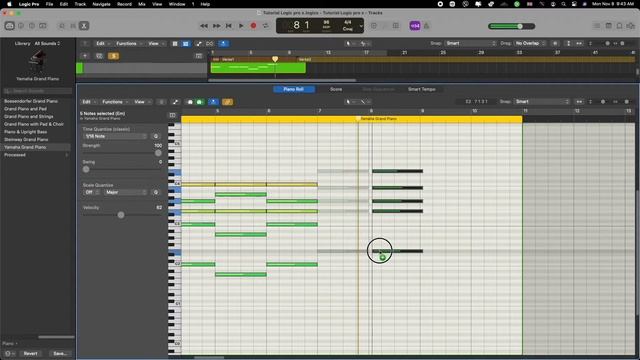This screenshot has width=640, height=360.
Task: Open the Piano Roll Functions menu
Action: 115,102
